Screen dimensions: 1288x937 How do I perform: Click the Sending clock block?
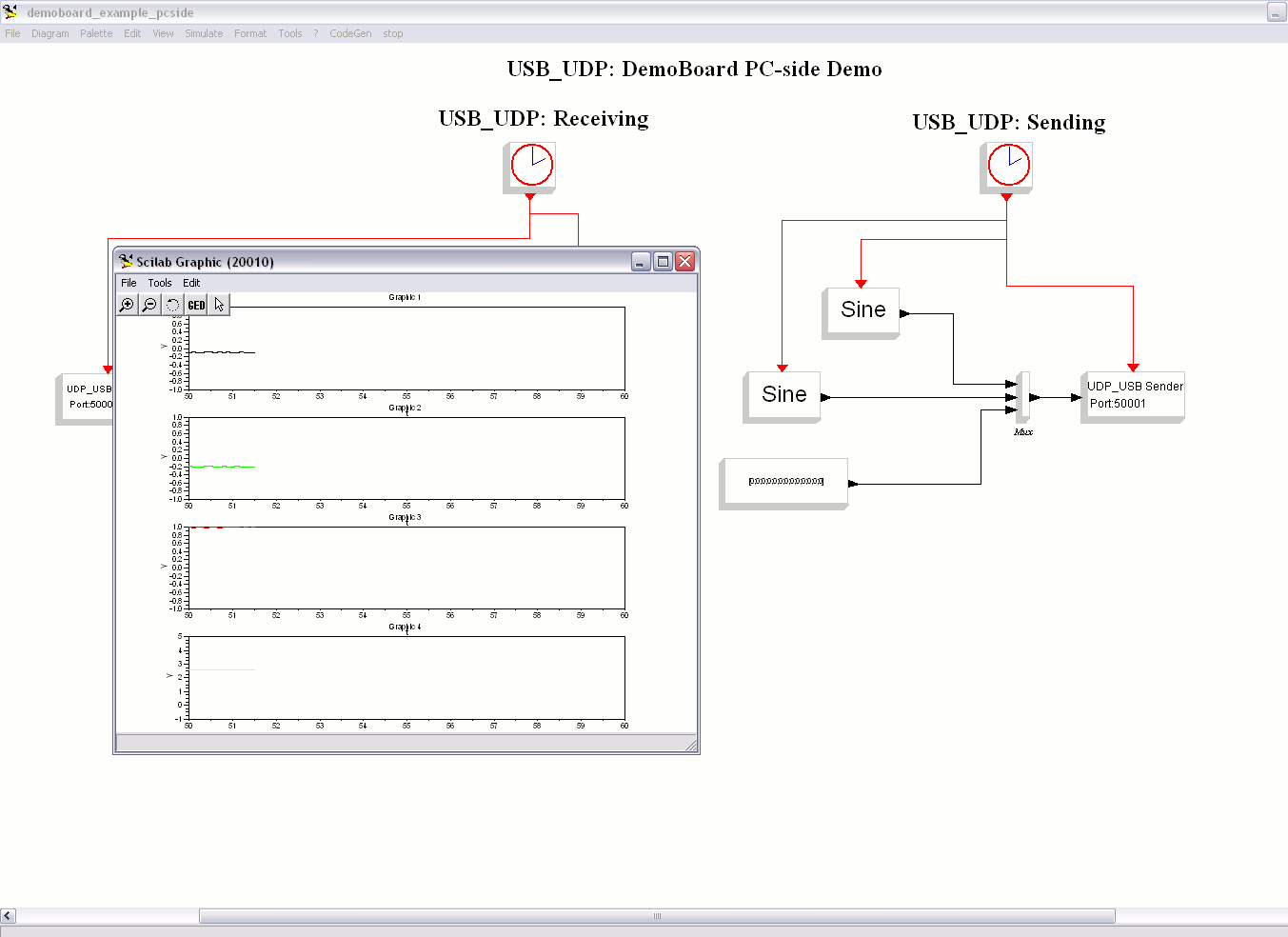point(1007,168)
